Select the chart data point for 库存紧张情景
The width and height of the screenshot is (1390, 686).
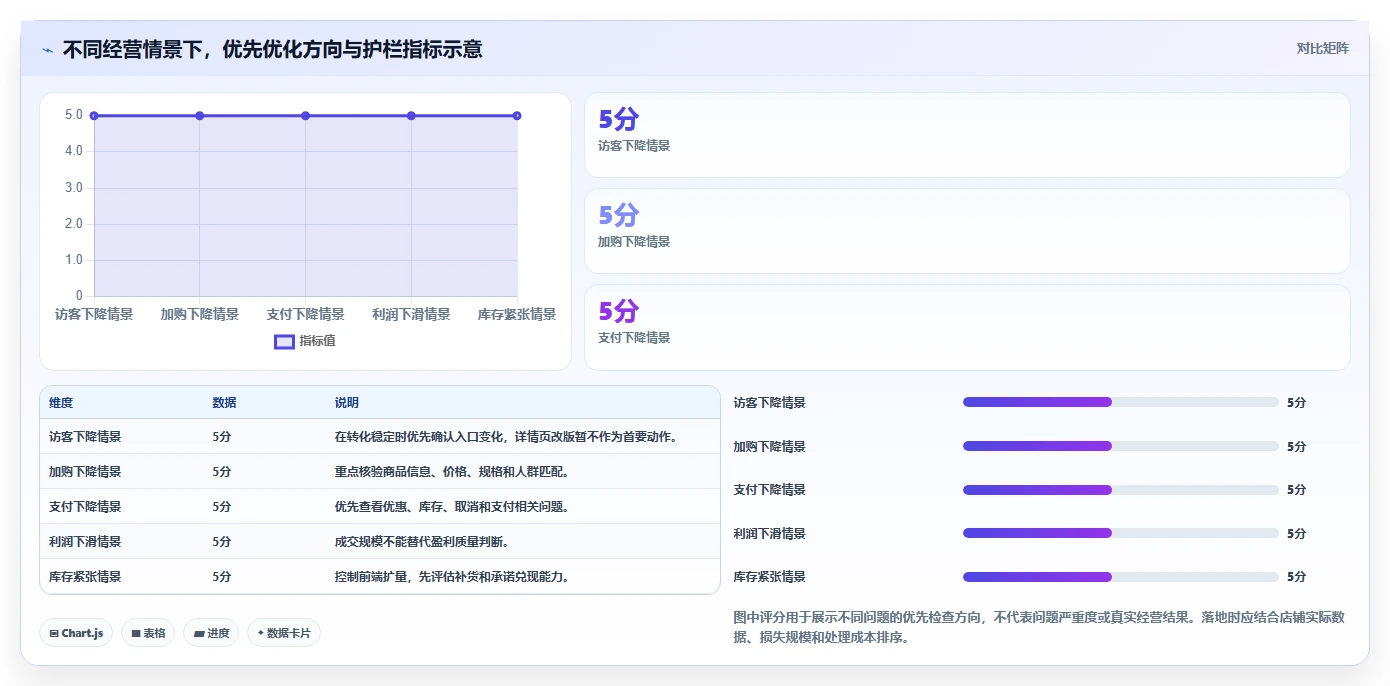click(517, 116)
